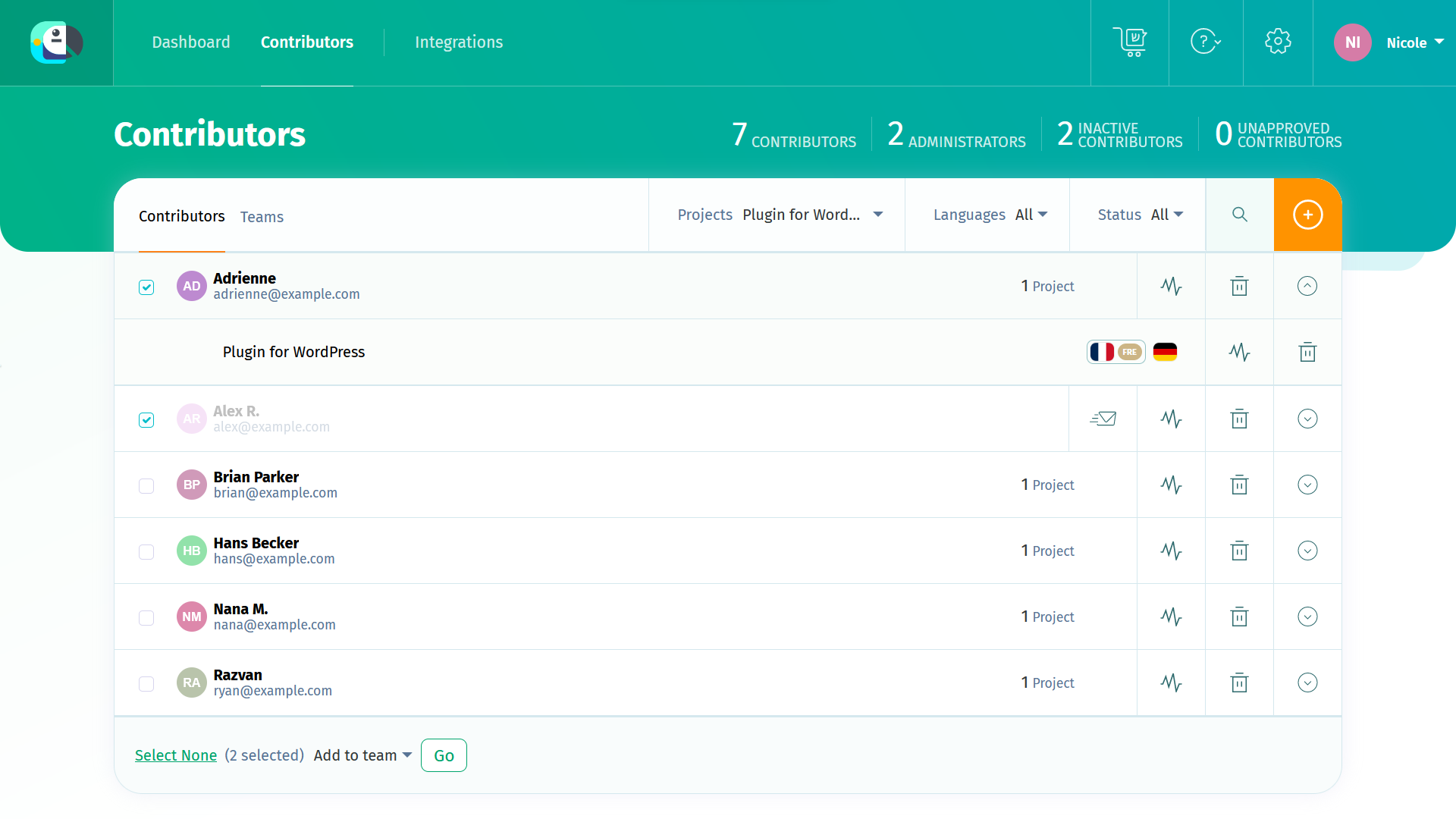Check the Nana M. checkbox
Screen dimensions: 1456x819
pos(146,618)
